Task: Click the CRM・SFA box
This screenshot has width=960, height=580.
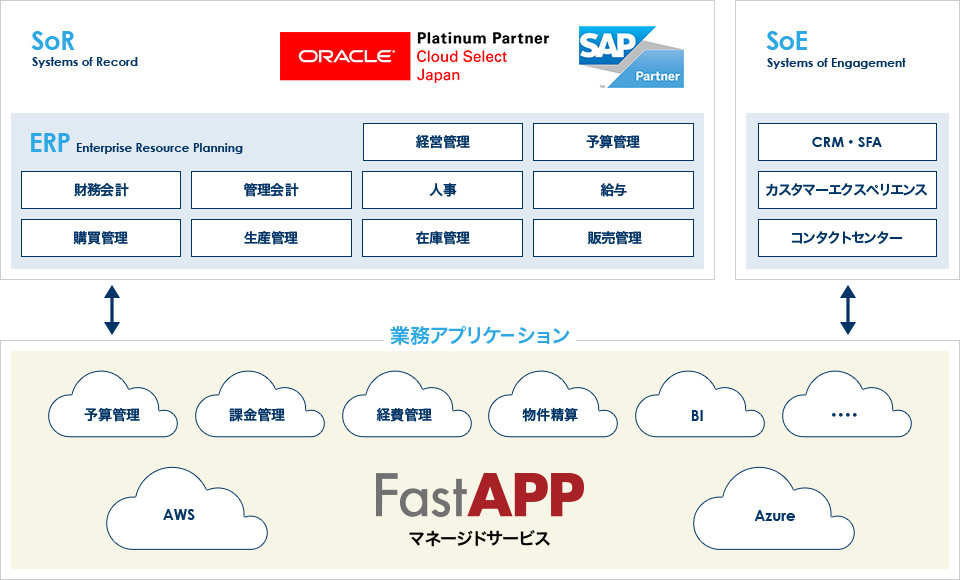Action: point(847,142)
